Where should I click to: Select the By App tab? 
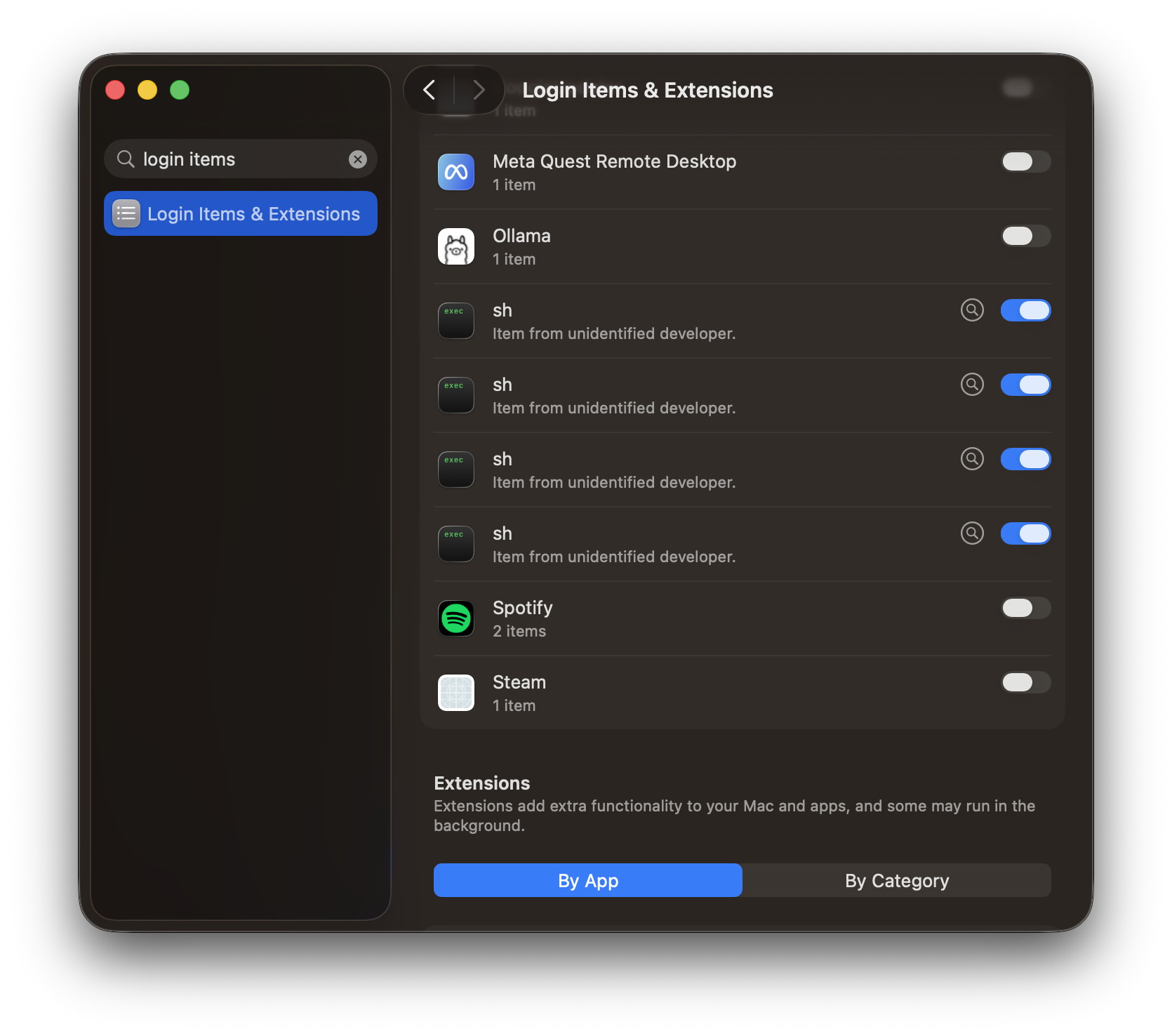tap(588, 880)
